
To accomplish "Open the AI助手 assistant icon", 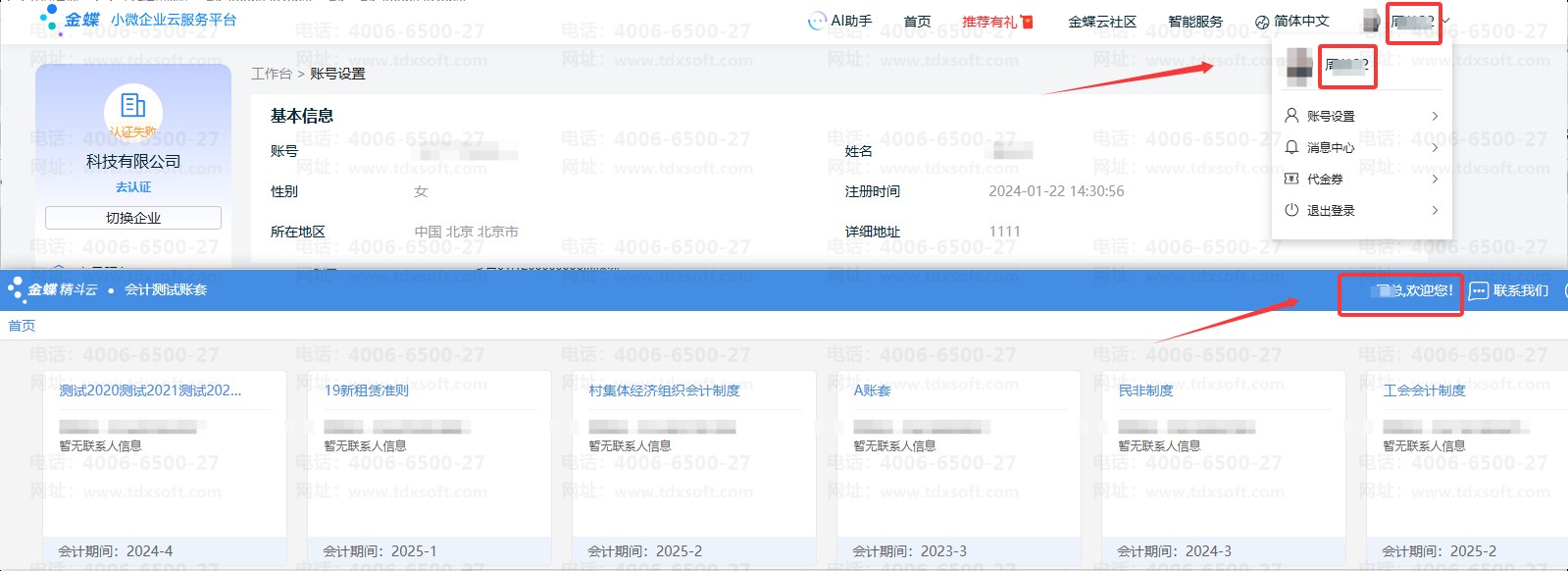I will tap(816, 21).
